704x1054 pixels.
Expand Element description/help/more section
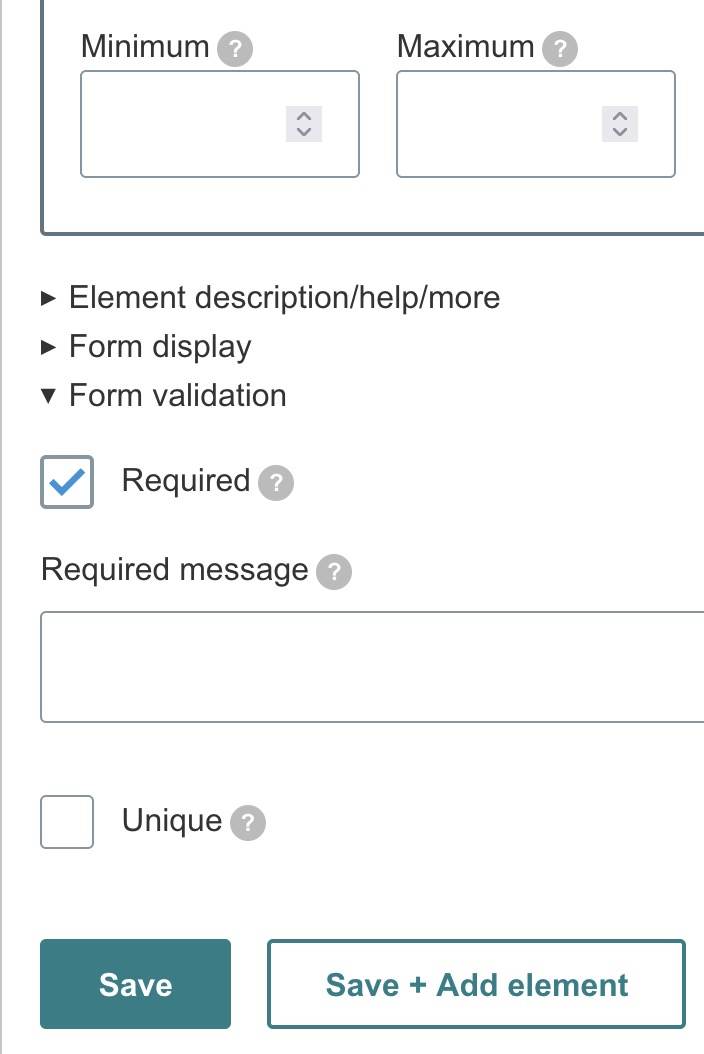click(284, 297)
